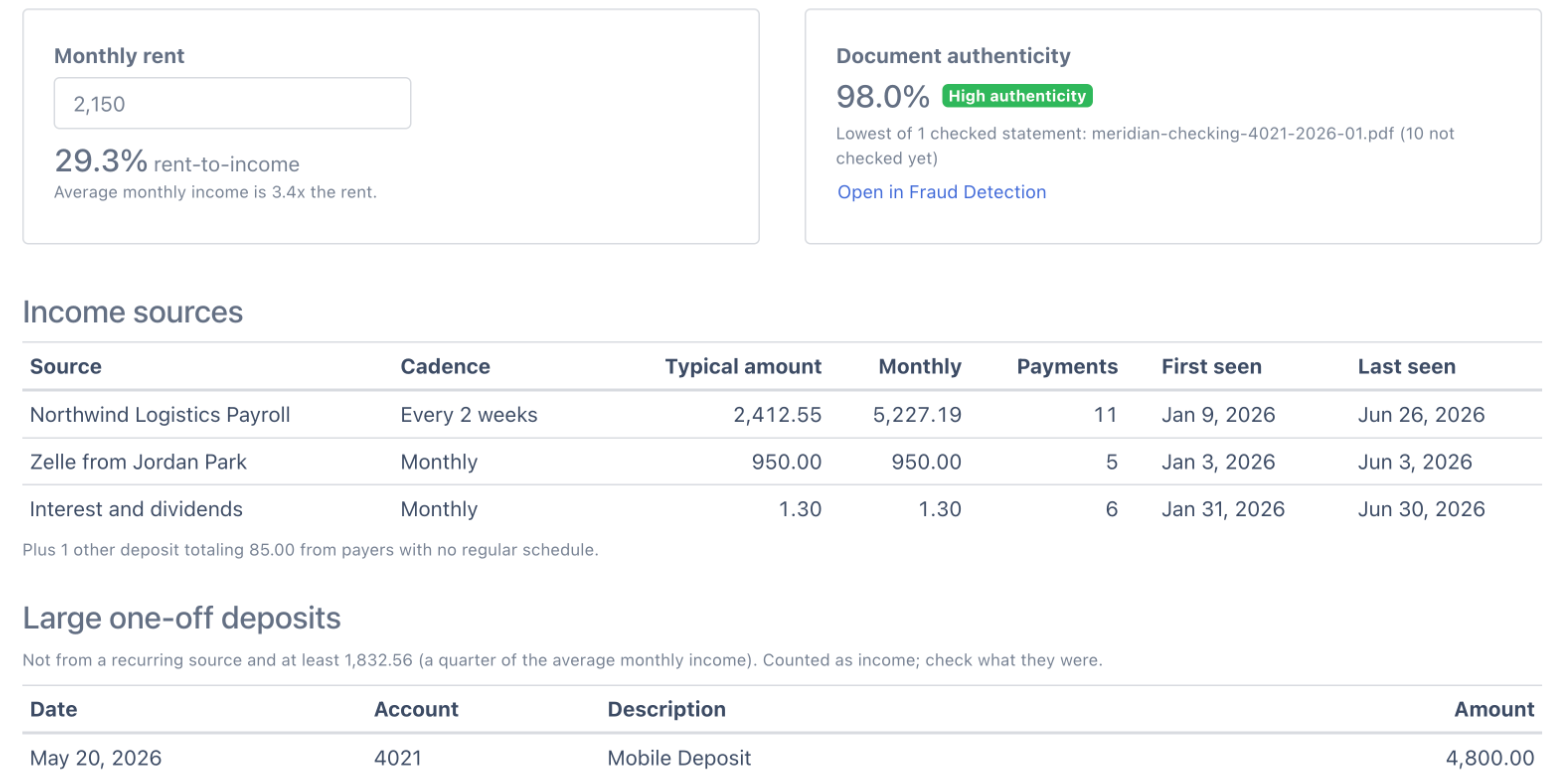Click the Monthly rent input field
The height and width of the screenshot is (784, 1567).
pyautogui.click(x=232, y=103)
